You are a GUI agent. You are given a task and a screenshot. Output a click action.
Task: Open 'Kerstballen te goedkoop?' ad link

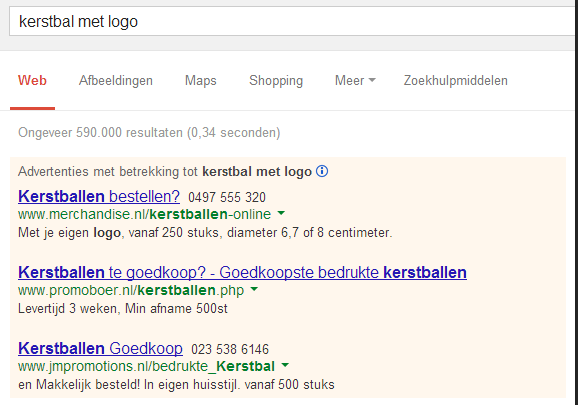pos(242,272)
